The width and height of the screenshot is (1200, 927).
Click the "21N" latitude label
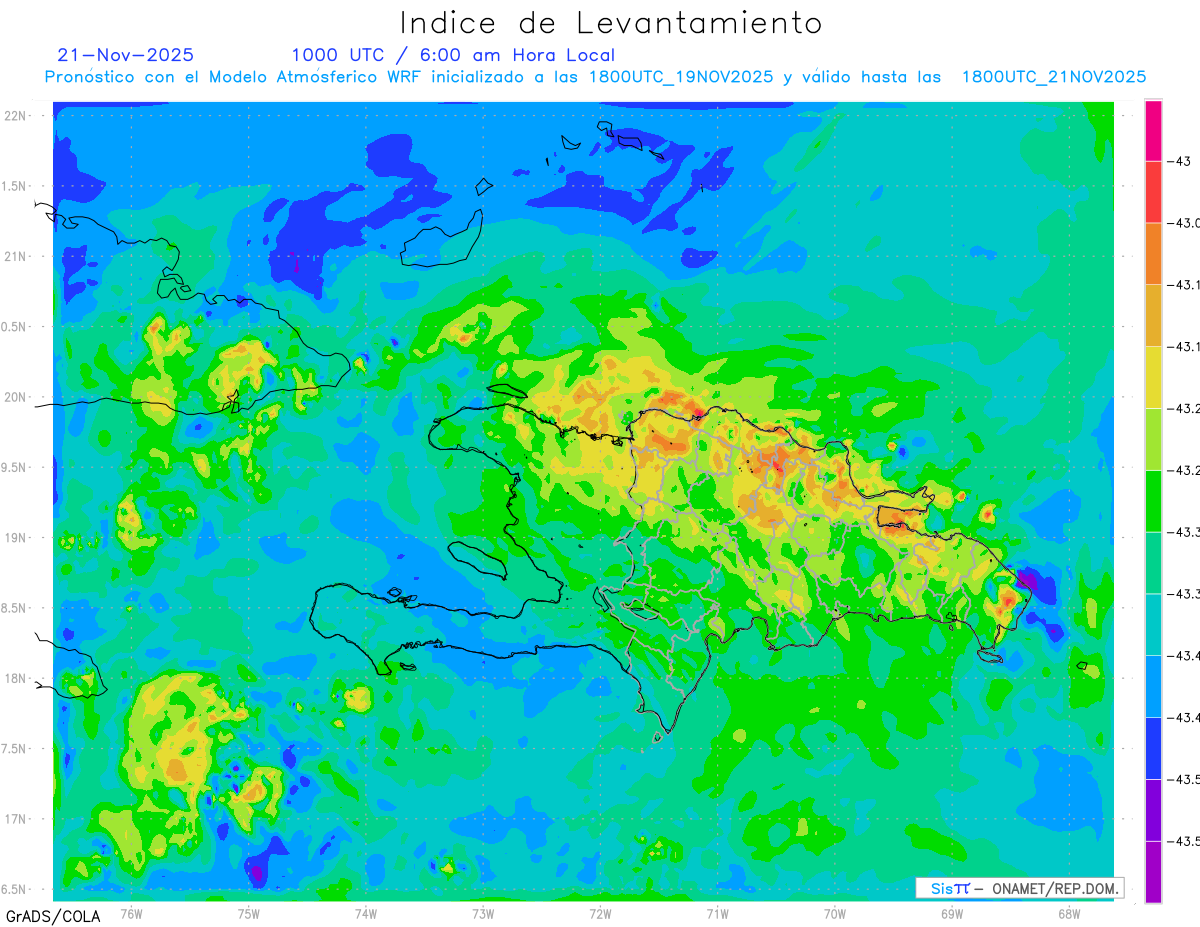coord(16,257)
